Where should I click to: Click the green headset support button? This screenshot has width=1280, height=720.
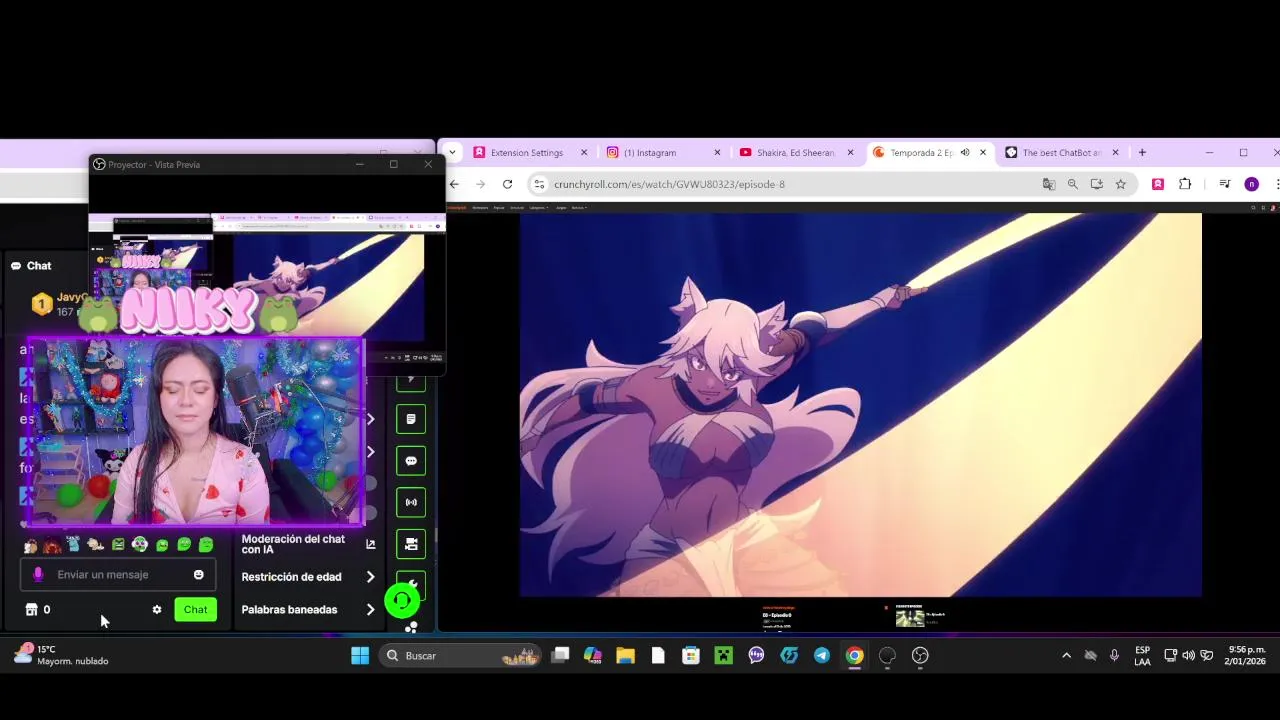402,600
